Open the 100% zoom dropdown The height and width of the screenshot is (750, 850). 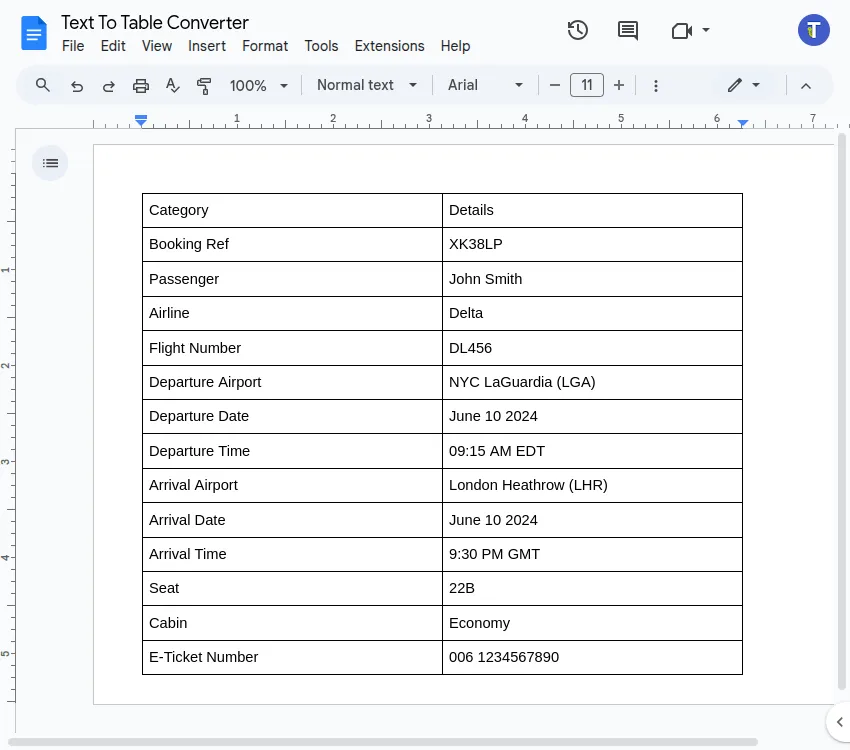259,86
